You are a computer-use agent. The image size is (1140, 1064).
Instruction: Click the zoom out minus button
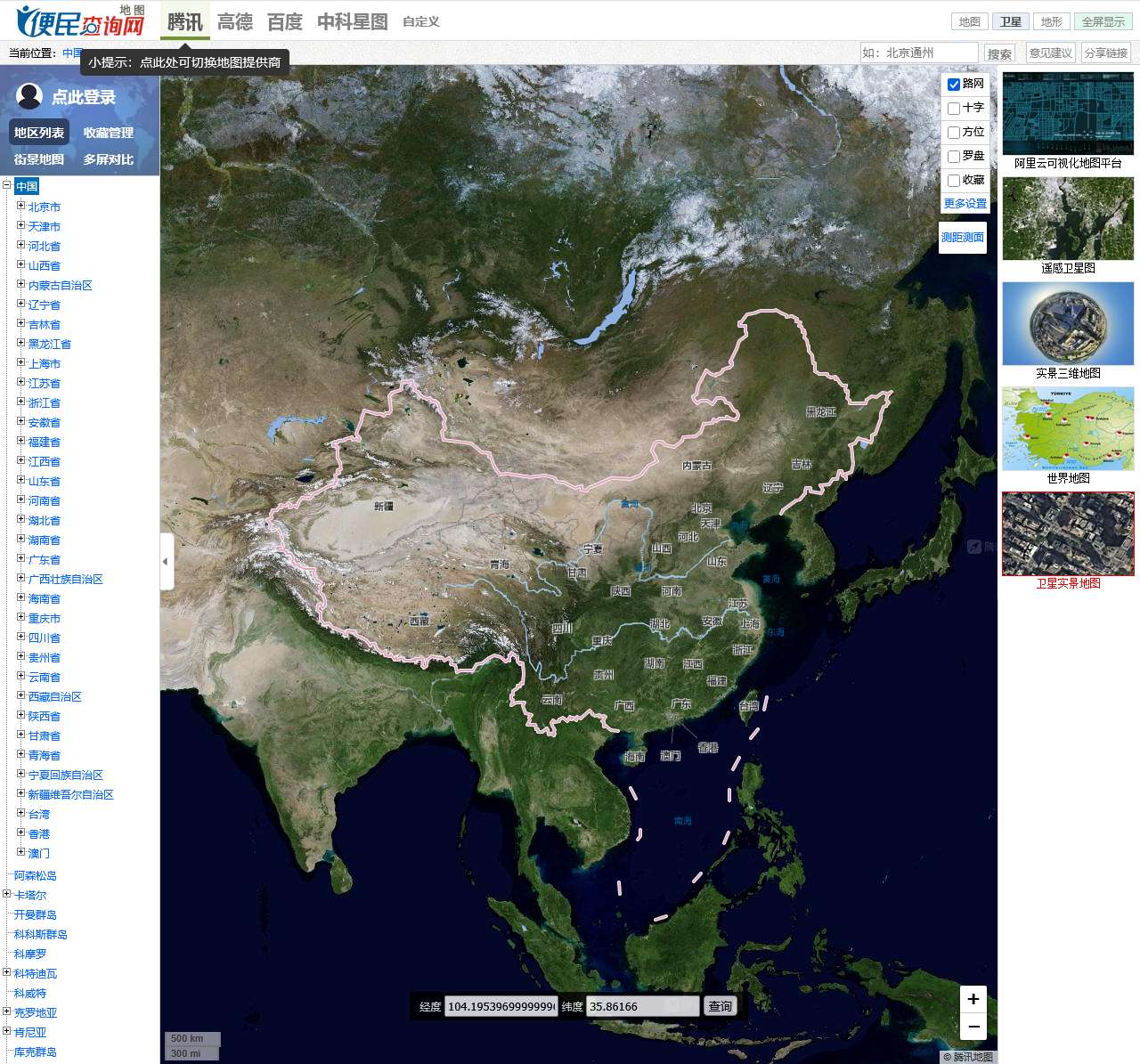[x=973, y=1027]
